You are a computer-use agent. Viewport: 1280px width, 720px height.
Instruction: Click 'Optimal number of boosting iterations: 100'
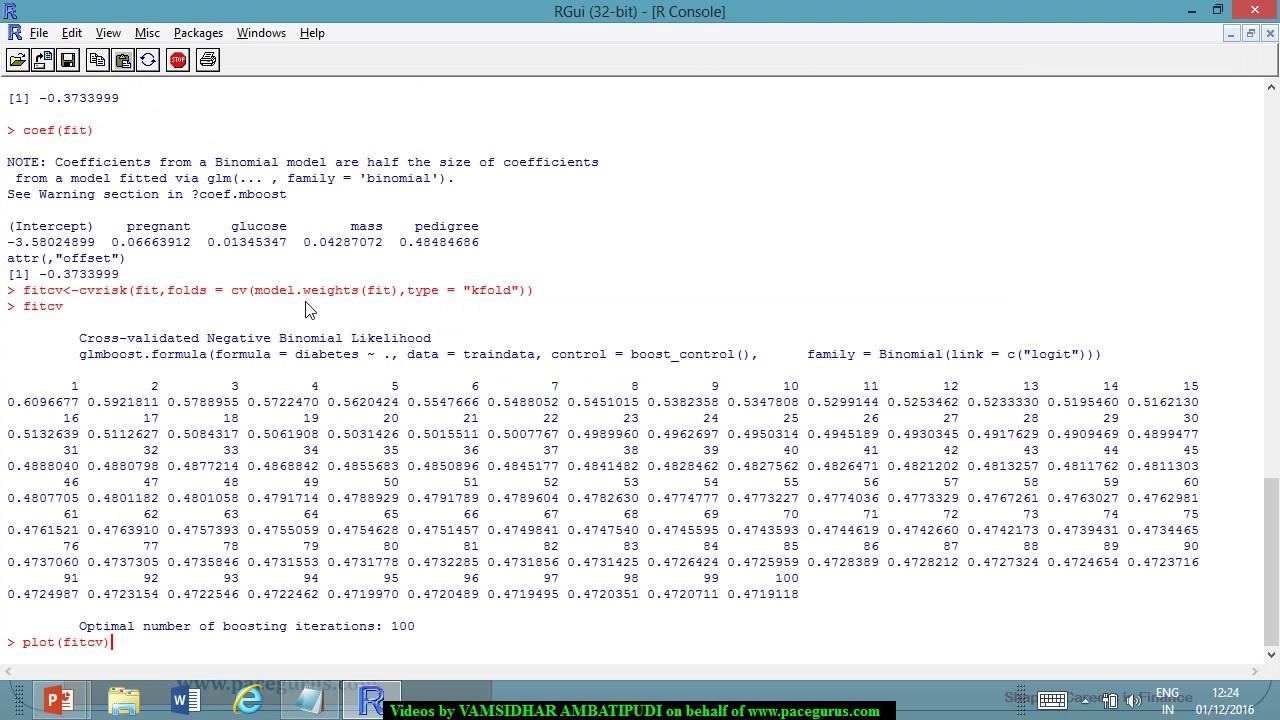pyautogui.click(x=246, y=626)
